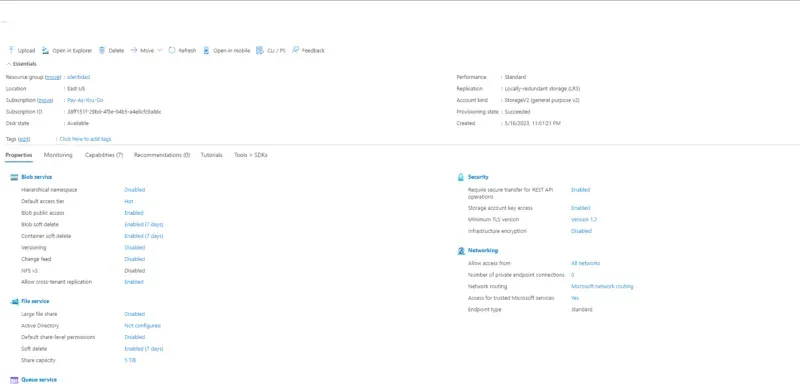Screen dimensions: 800x384
Task: Open the File service heading link
Action: pyautogui.click(x=35, y=301)
